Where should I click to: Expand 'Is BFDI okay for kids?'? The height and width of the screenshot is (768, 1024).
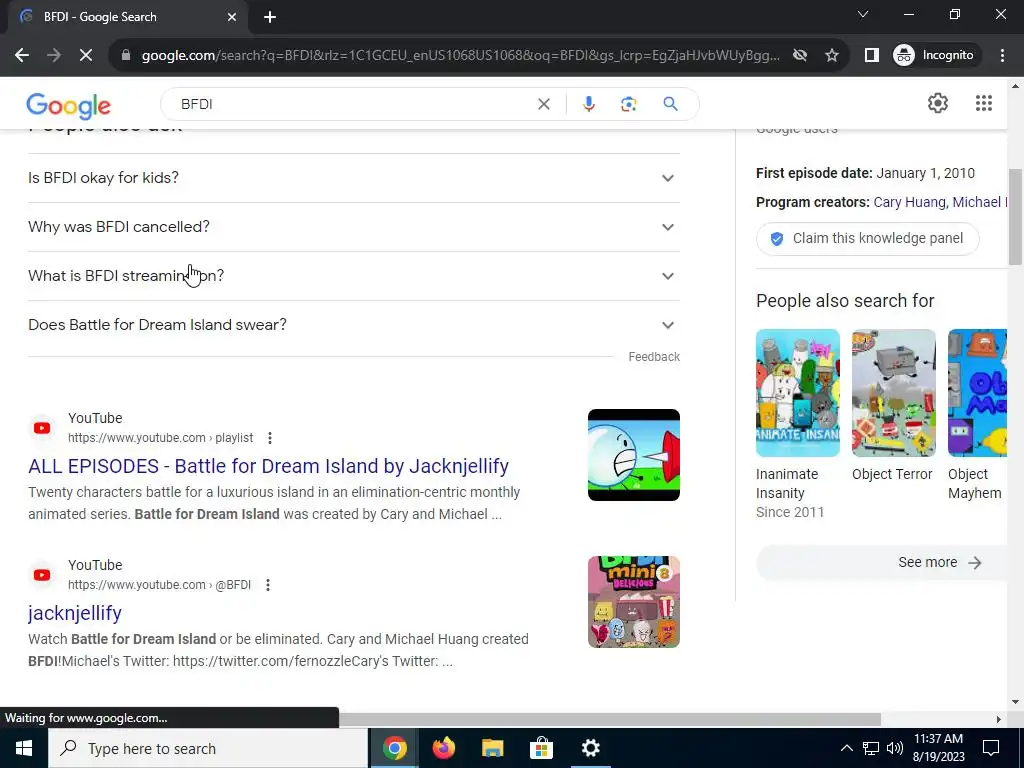coord(353,178)
